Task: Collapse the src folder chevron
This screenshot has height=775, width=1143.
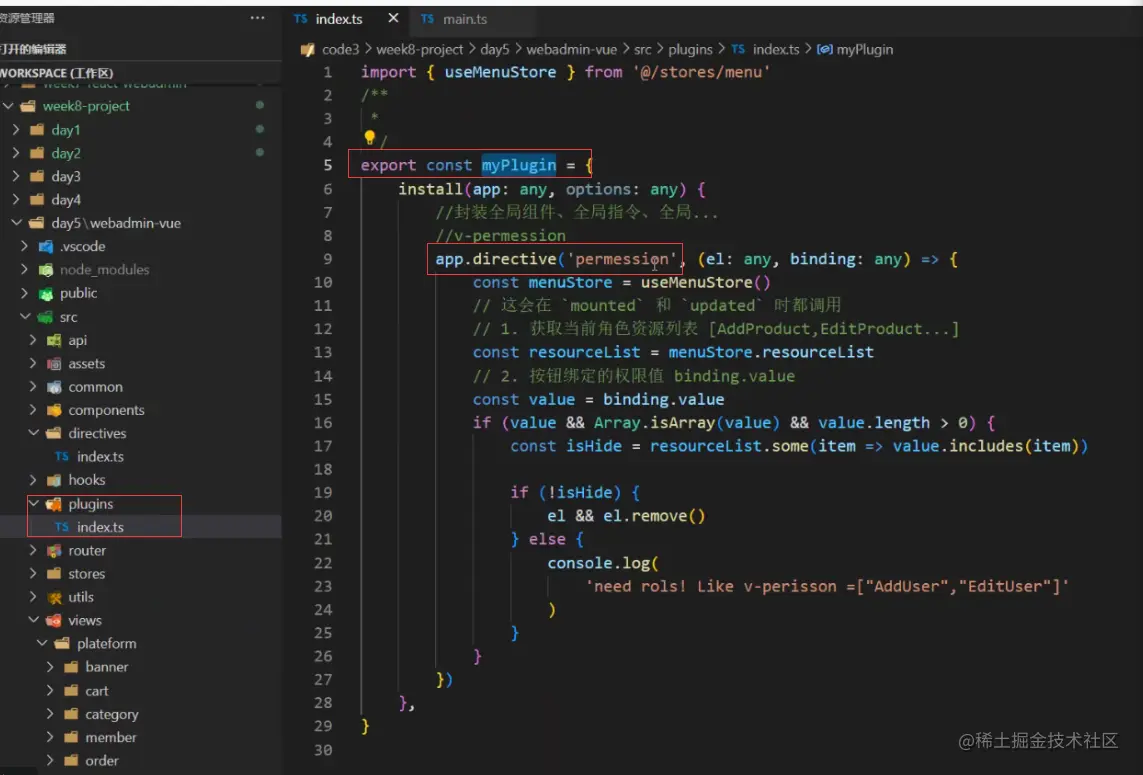Action: [x=25, y=317]
